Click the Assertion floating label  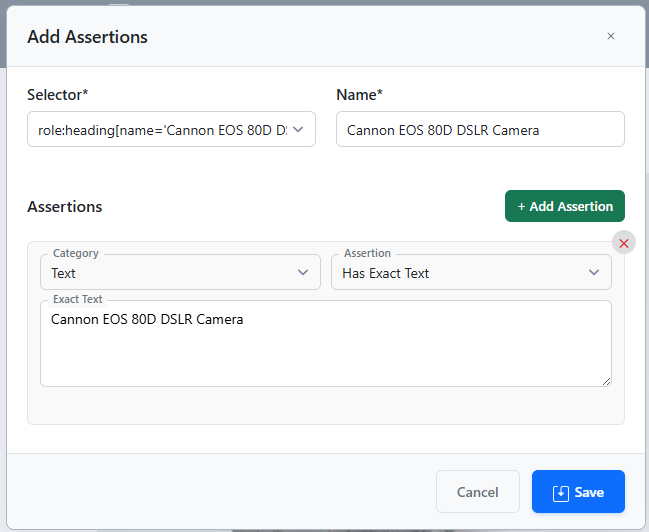coord(367,254)
